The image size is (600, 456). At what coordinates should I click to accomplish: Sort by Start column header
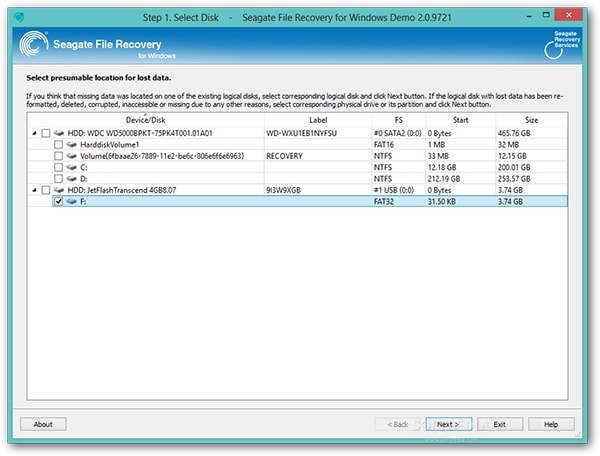point(461,120)
